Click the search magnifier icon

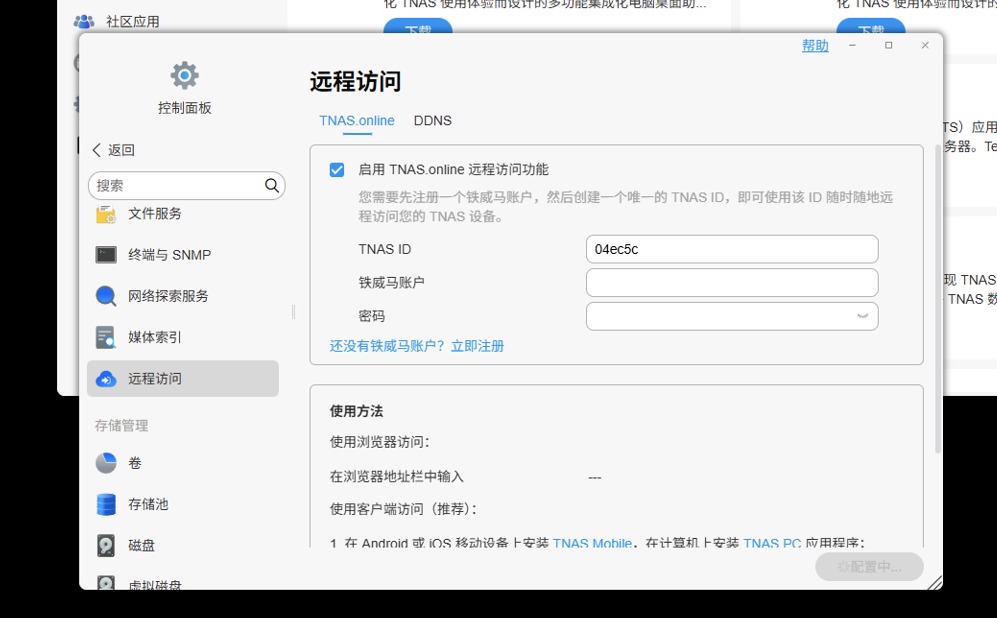(x=272, y=185)
